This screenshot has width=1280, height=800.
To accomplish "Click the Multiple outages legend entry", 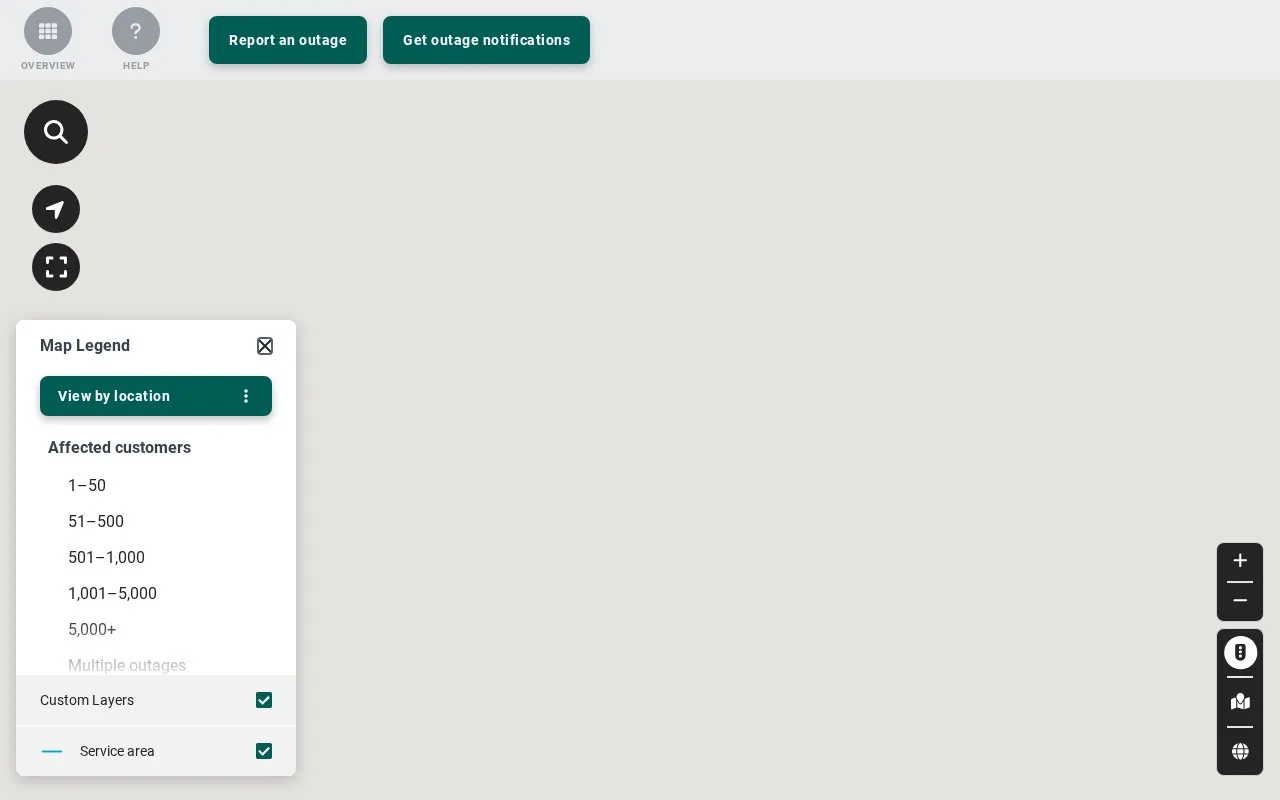I will [x=127, y=666].
